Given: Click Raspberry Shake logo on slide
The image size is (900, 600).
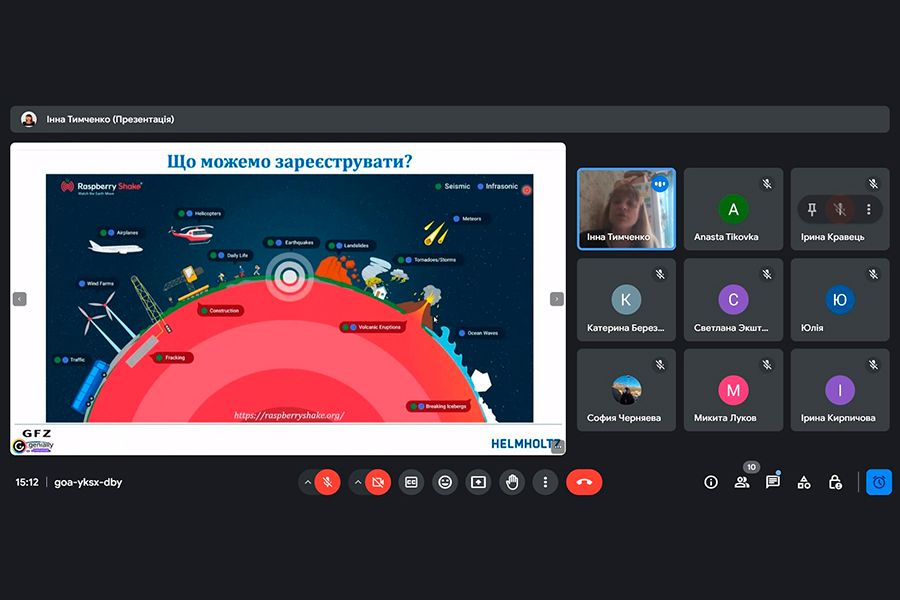Looking at the screenshot, I should pyautogui.click(x=102, y=187).
